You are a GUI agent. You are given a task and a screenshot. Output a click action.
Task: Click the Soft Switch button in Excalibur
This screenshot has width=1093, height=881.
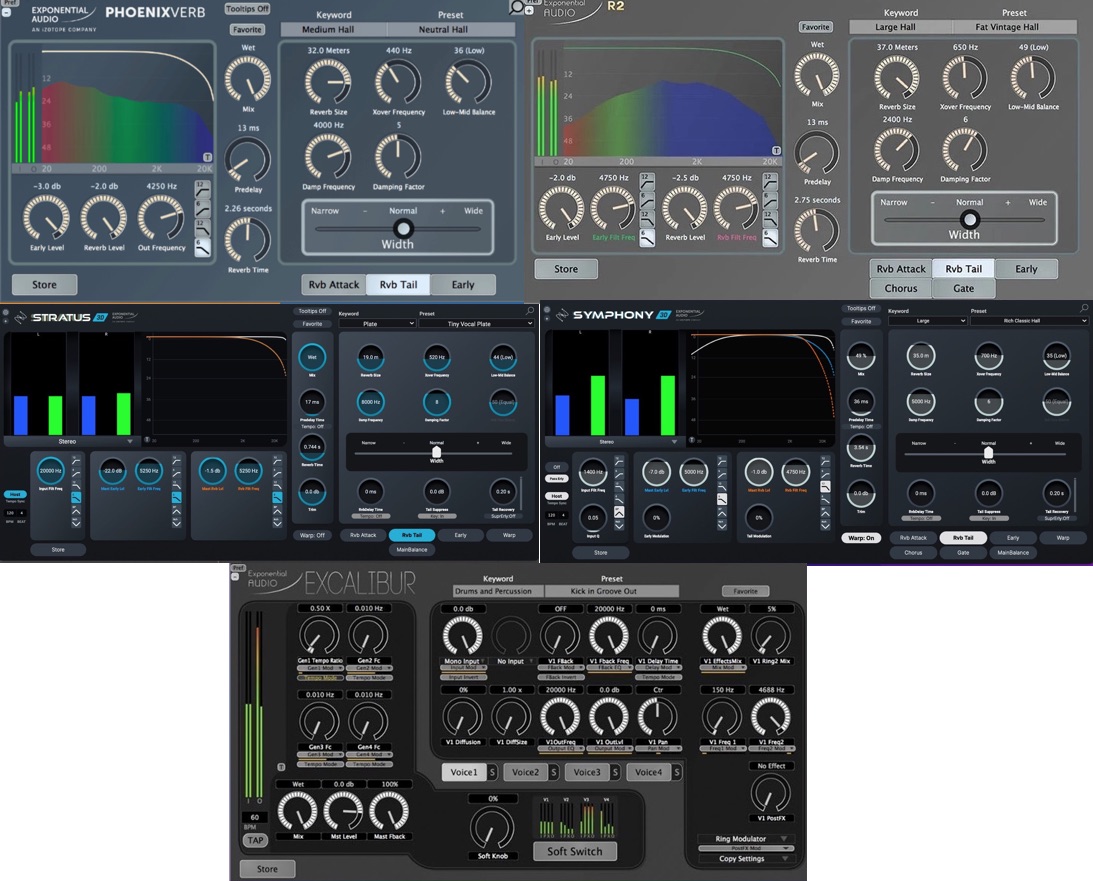[x=574, y=852]
